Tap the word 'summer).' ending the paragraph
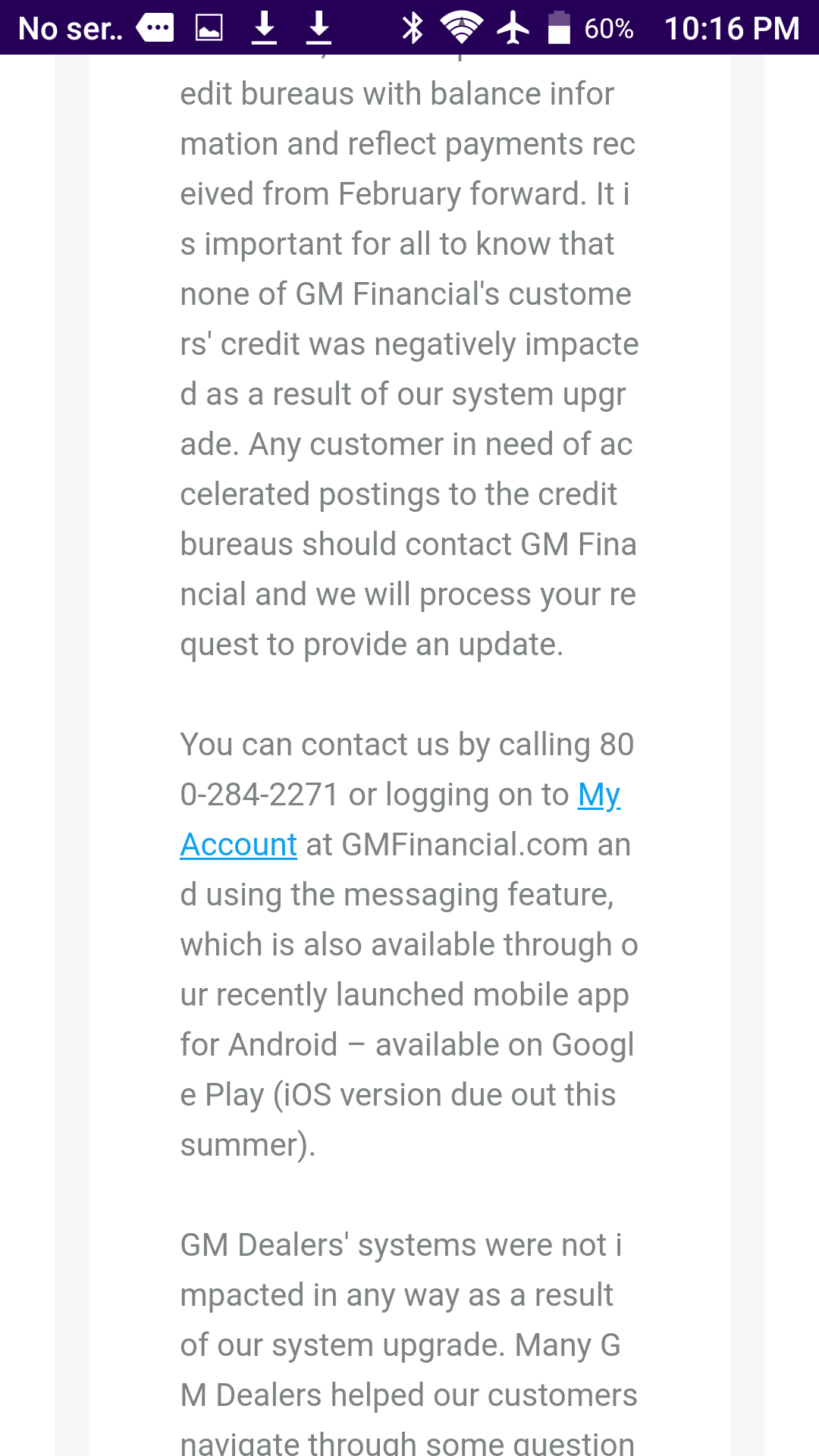Viewport: 819px width, 1456px height. pos(248,1145)
